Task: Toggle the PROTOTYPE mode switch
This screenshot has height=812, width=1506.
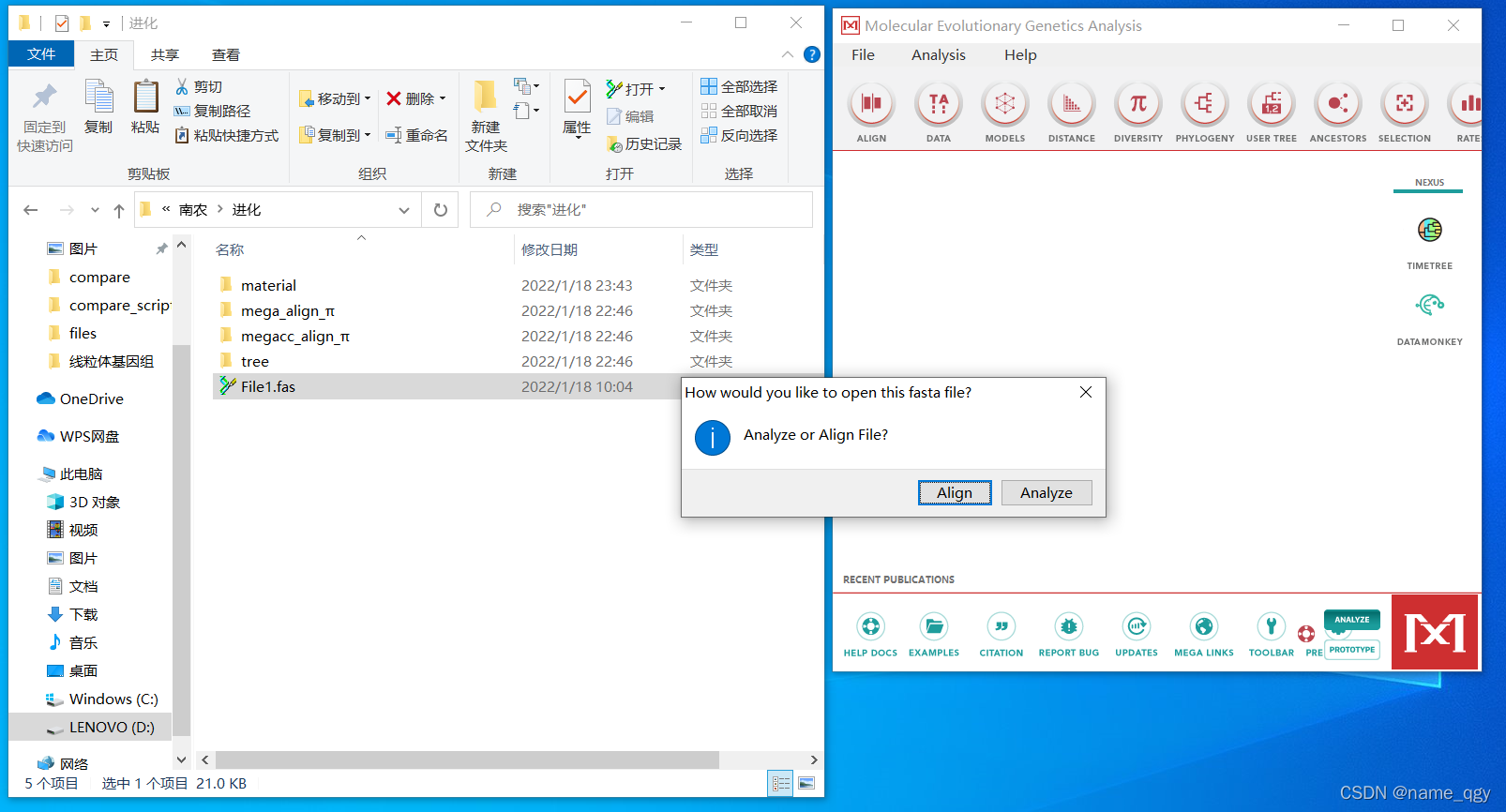Action: click(1352, 650)
